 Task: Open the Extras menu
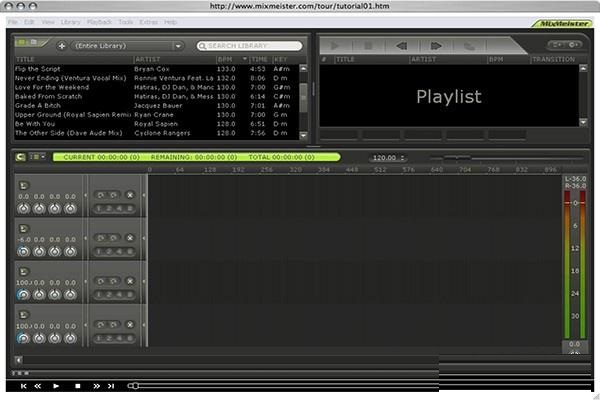tap(149, 21)
